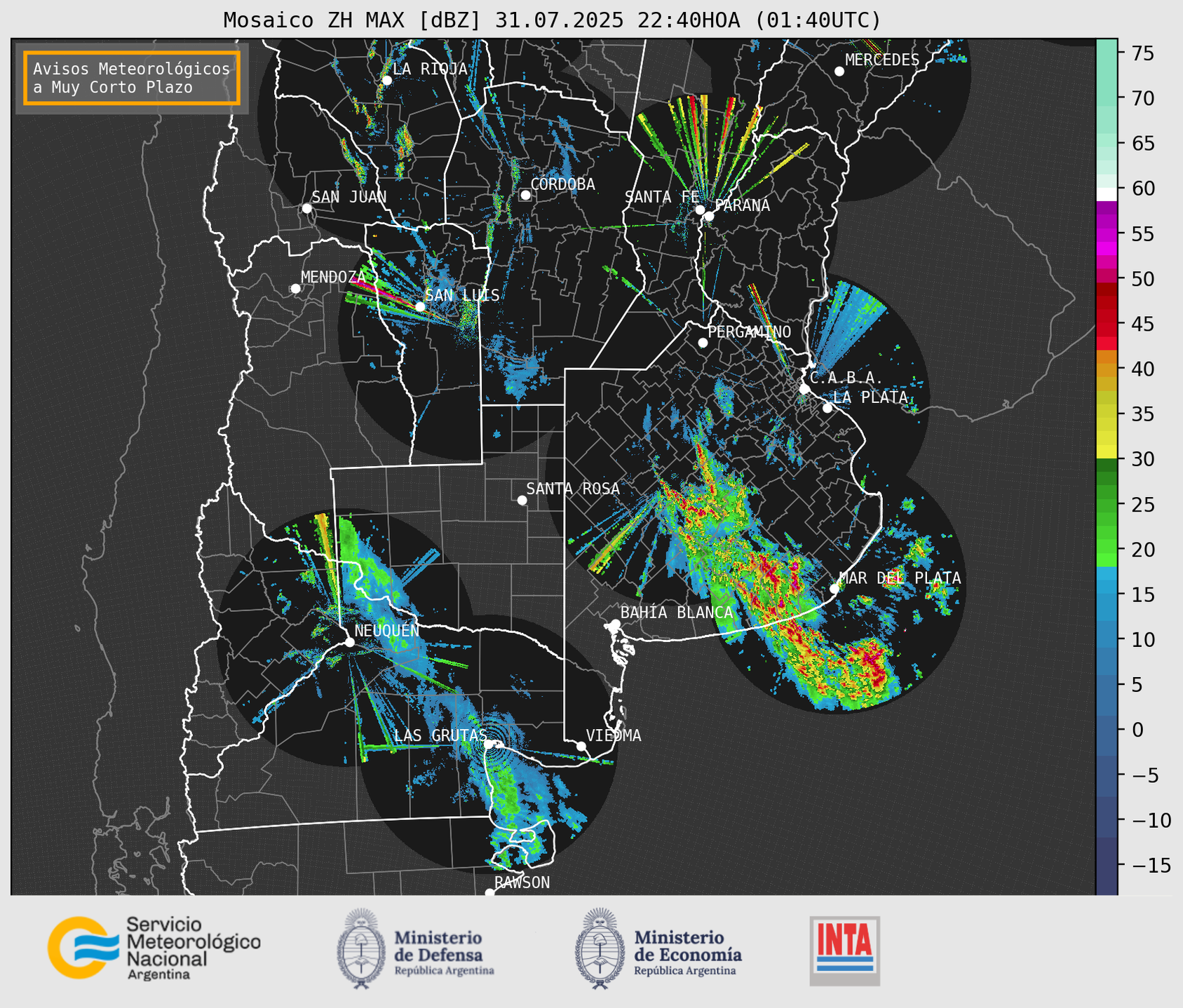Click the LAS GRUTAS label text
This screenshot has height=1008, width=1183.
click(440, 735)
